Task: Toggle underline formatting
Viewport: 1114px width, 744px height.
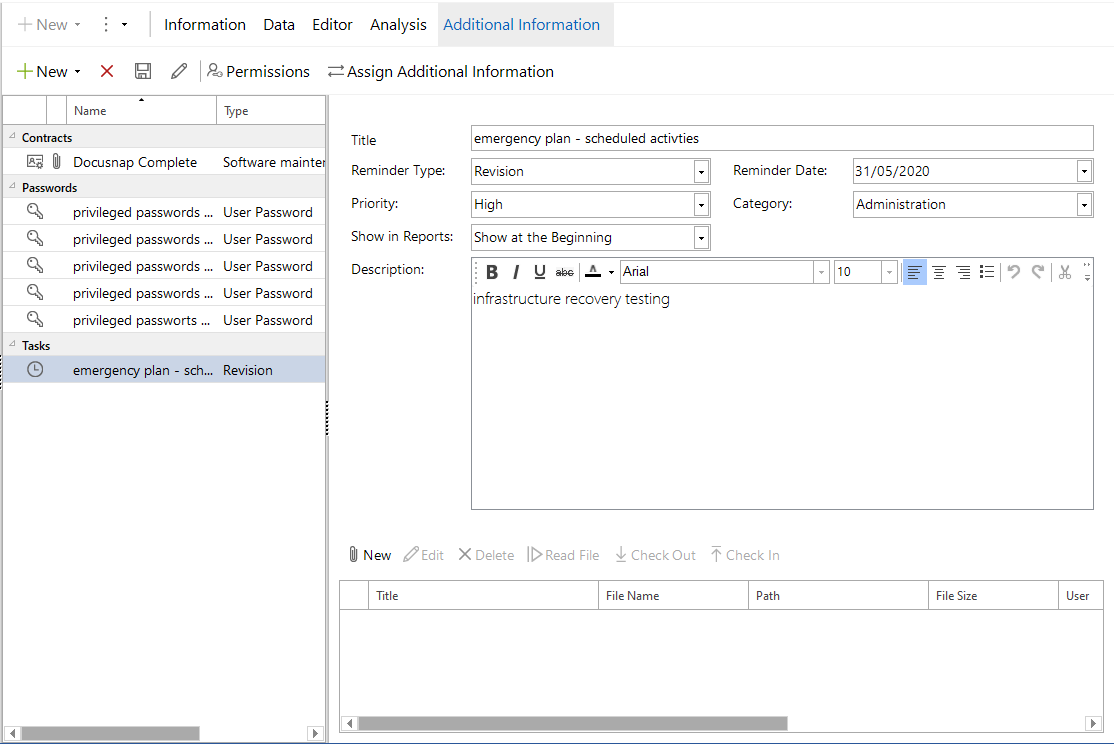Action: pyautogui.click(x=539, y=272)
